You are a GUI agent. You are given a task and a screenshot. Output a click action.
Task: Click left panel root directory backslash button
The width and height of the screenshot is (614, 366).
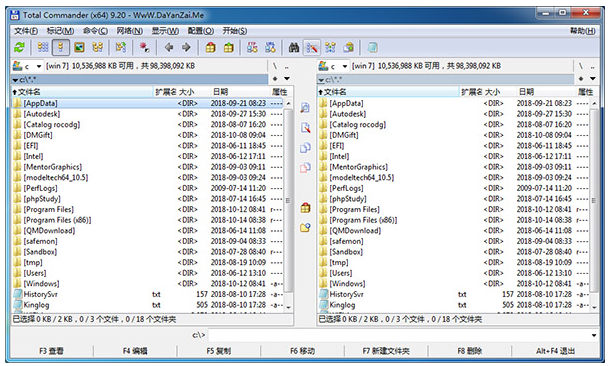[x=275, y=66]
